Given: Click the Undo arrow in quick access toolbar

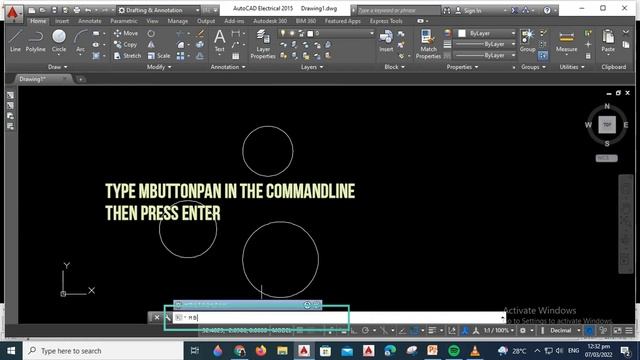Looking at the screenshot, I should [x=87, y=10].
